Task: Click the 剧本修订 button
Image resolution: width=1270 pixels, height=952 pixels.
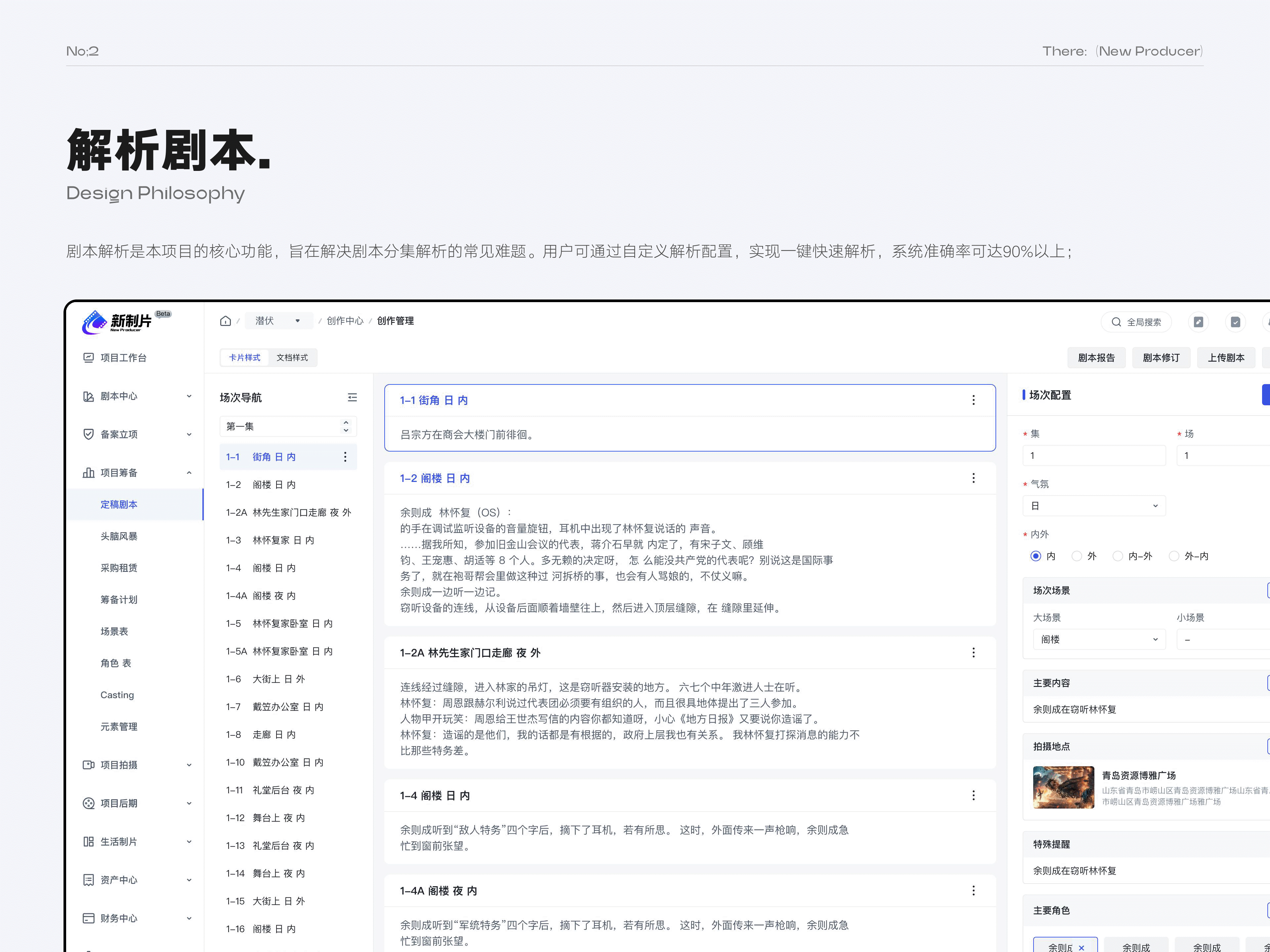Action: coord(1162,358)
